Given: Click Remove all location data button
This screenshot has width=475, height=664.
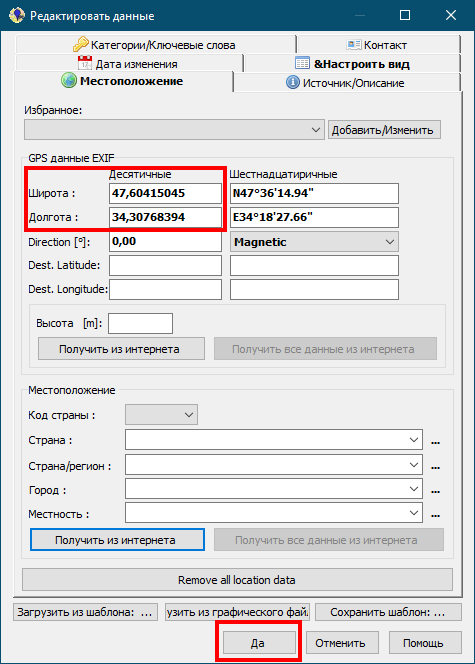Looking at the screenshot, I should click(x=237, y=580).
